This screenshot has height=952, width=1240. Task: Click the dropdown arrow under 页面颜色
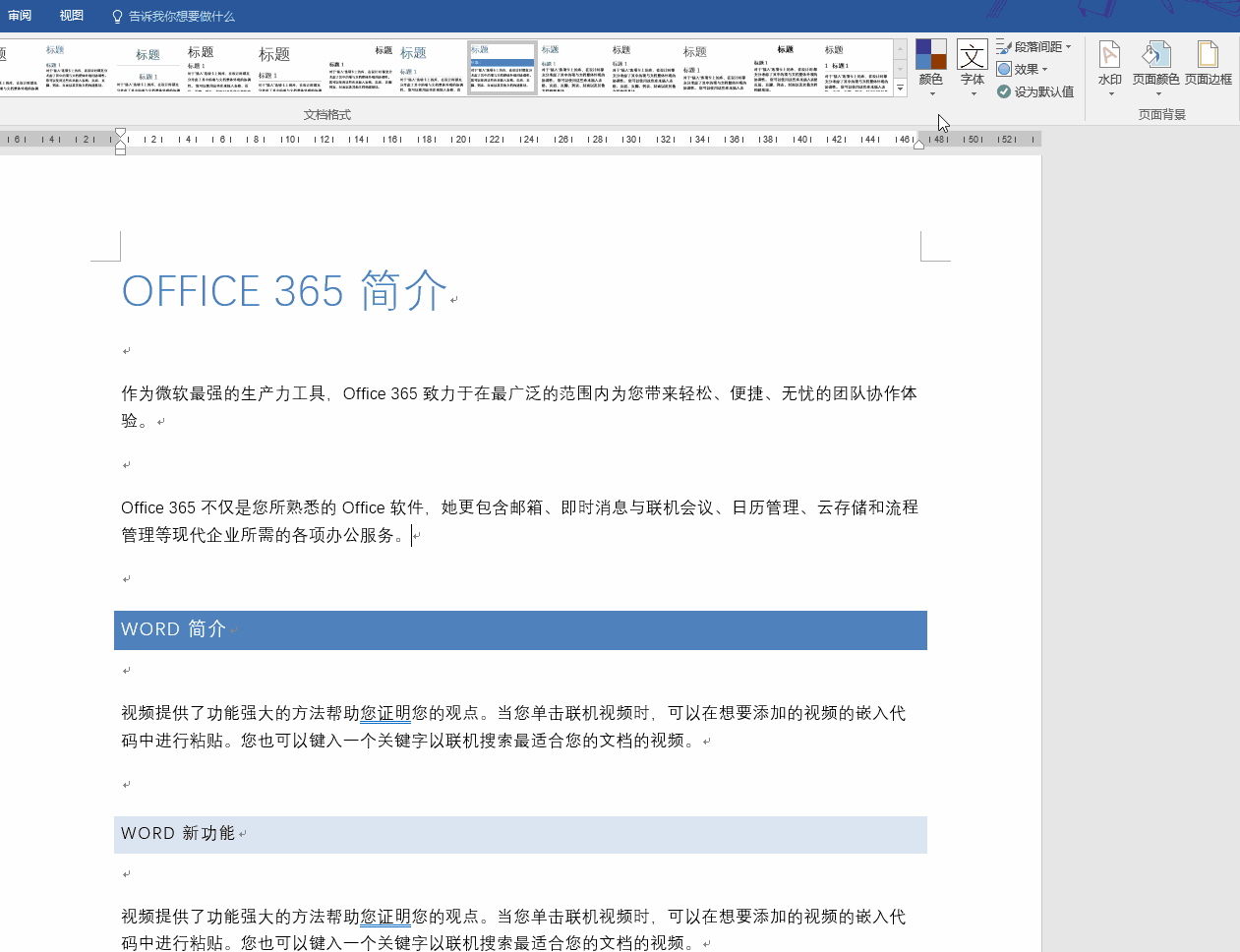click(x=1157, y=94)
